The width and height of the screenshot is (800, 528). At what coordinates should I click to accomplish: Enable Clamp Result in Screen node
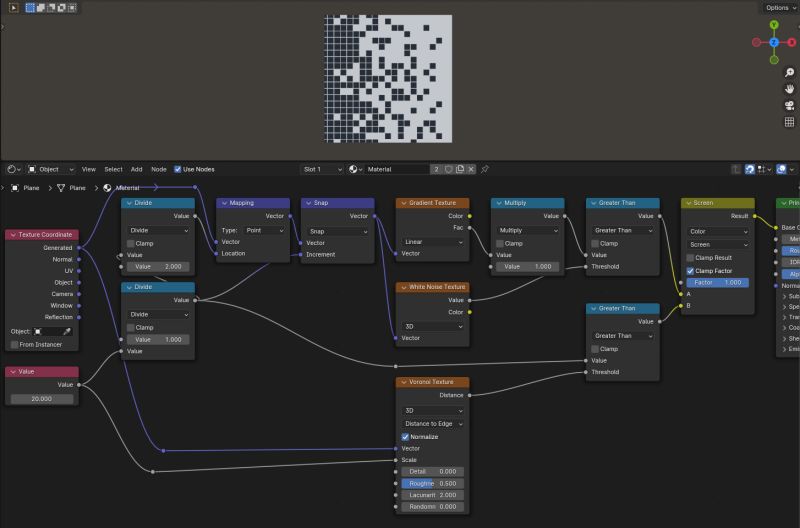pos(690,258)
